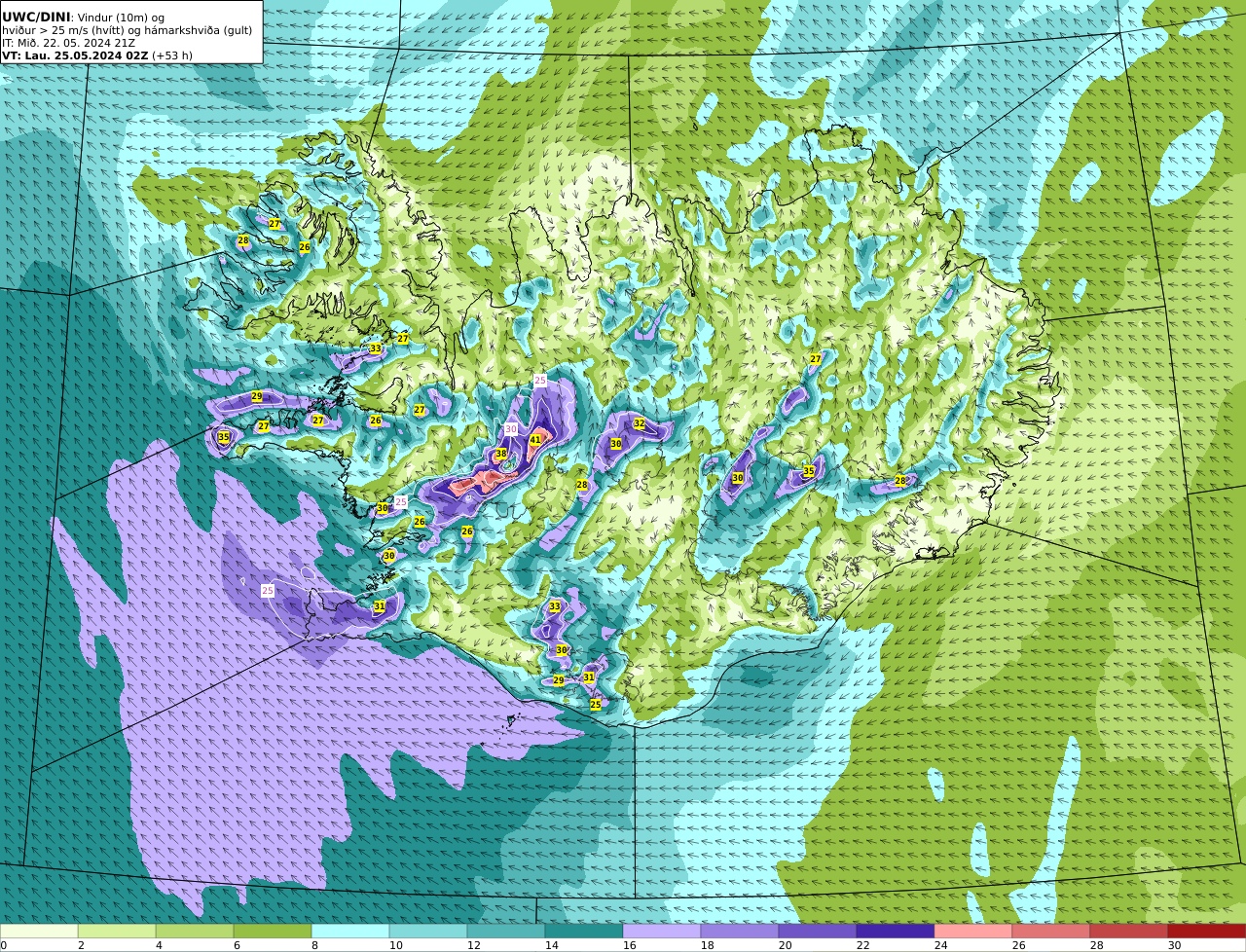The height and width of the screenshot is (952, 1246).
Task: Pick the 8–10 m/s pale cyan swatch
Action: pos(350,932)
